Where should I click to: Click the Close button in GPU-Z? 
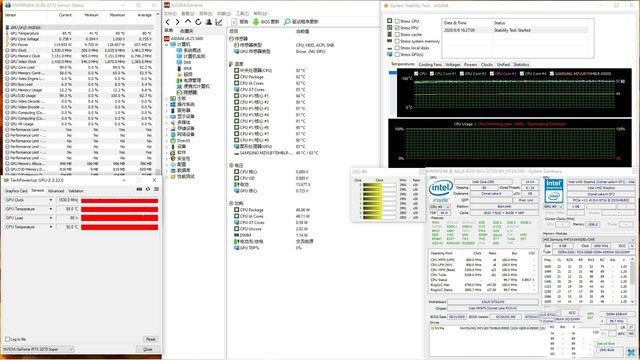click(x=148, y=349)
